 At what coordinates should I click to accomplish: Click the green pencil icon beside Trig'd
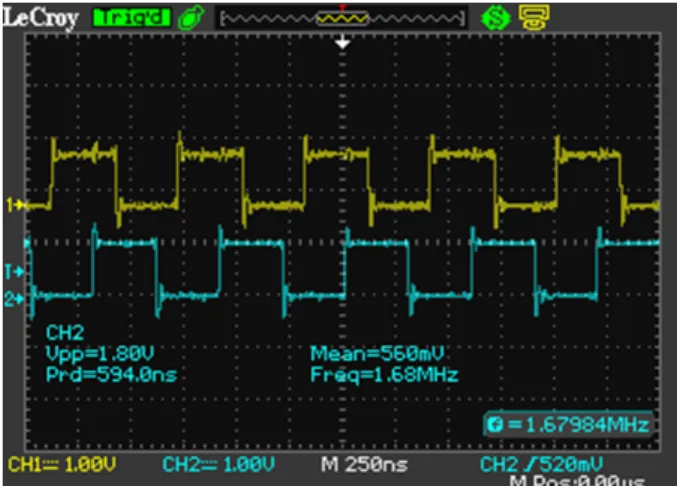point(191,18)
